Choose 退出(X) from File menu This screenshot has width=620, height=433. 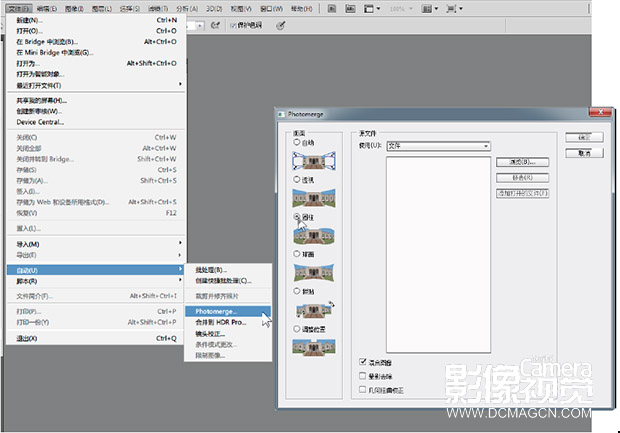tap(96, 338)
